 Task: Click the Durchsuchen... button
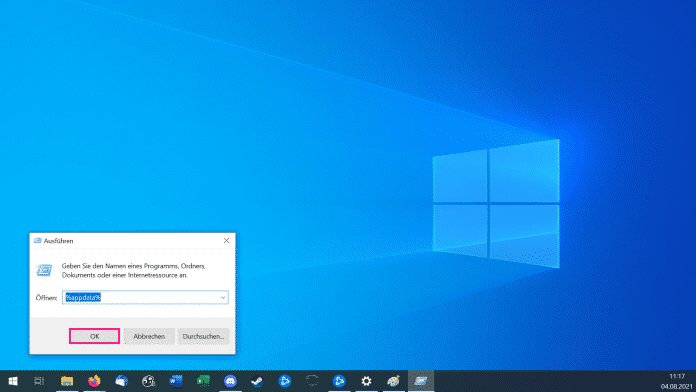pyautogui.click(x=203, y=336)
